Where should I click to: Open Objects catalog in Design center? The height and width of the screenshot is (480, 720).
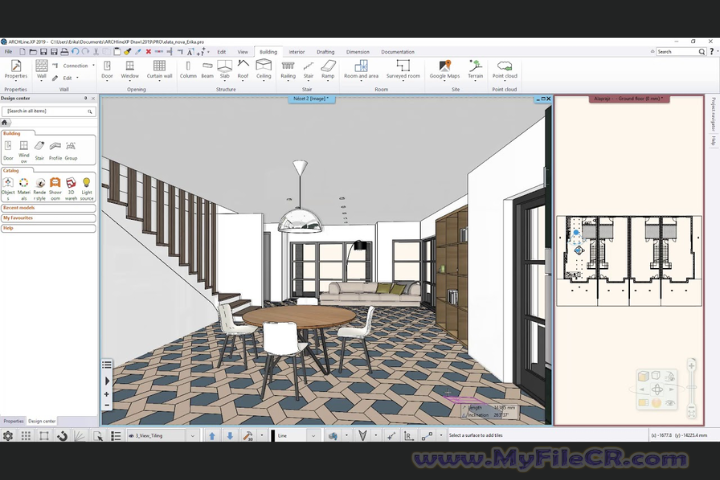[8, 189]
